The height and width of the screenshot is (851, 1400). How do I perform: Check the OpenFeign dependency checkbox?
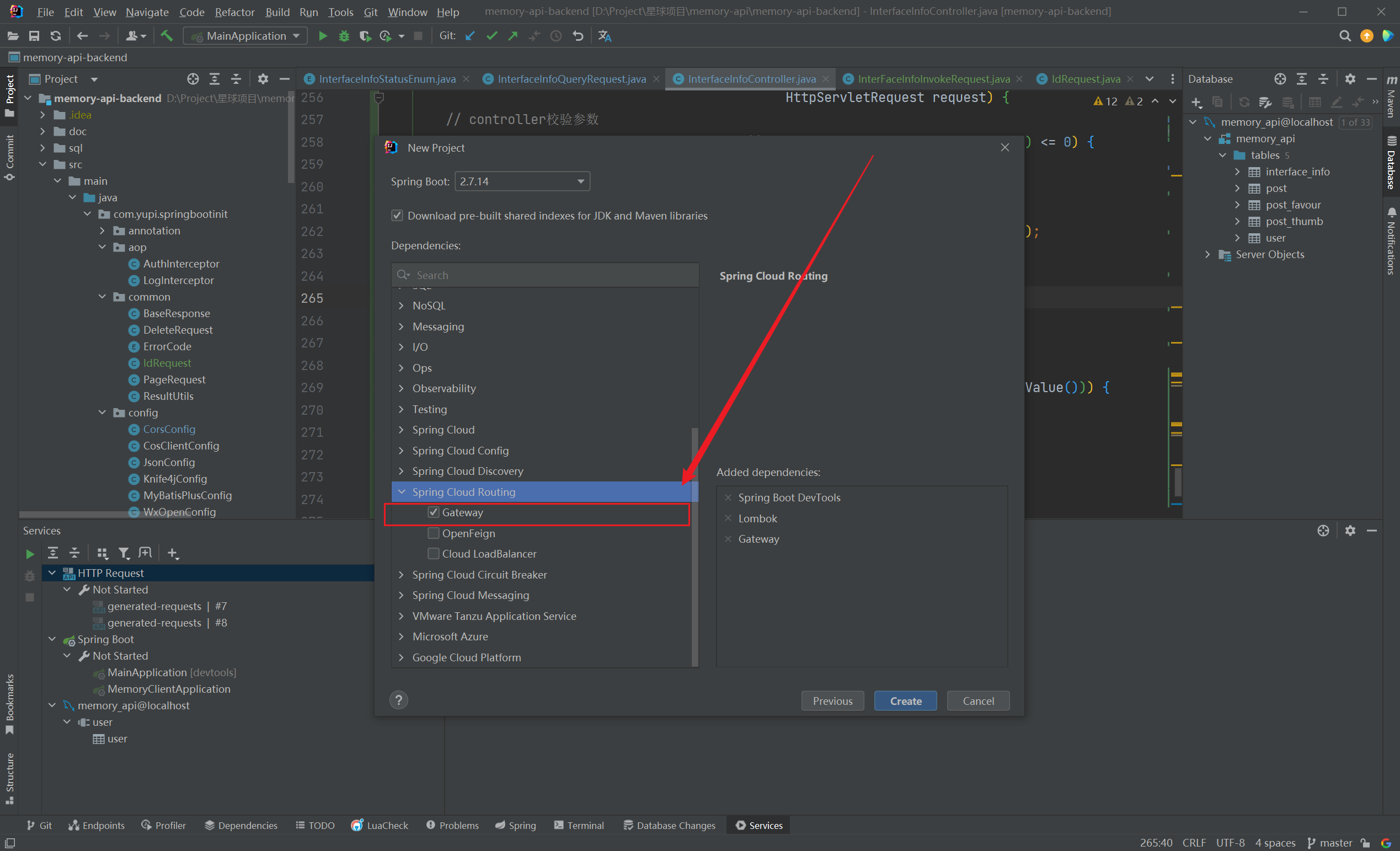(x=434, y=533)
